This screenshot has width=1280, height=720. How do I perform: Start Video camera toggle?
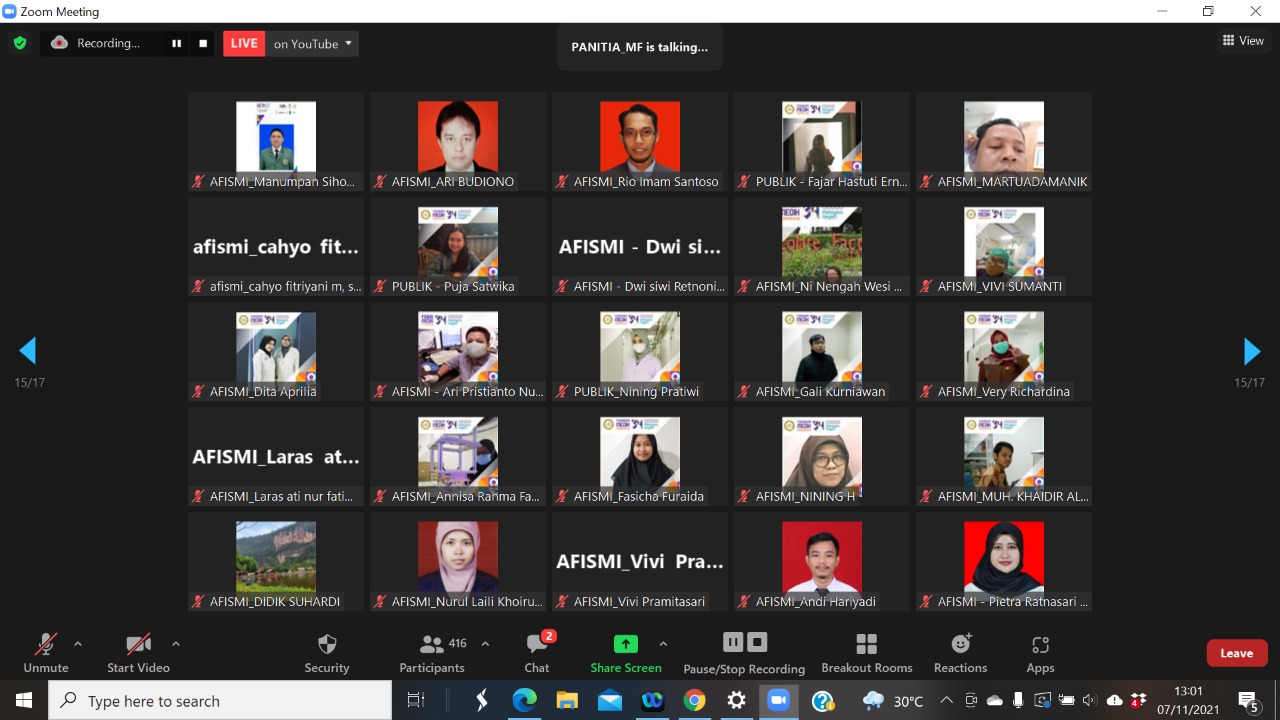138,653
